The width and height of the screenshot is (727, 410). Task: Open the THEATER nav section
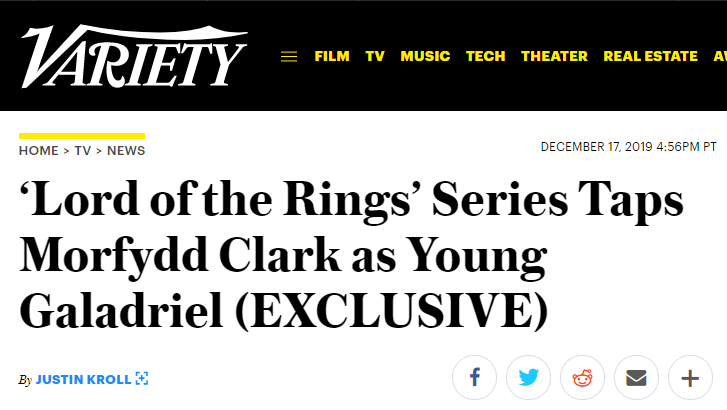(554, 56)
